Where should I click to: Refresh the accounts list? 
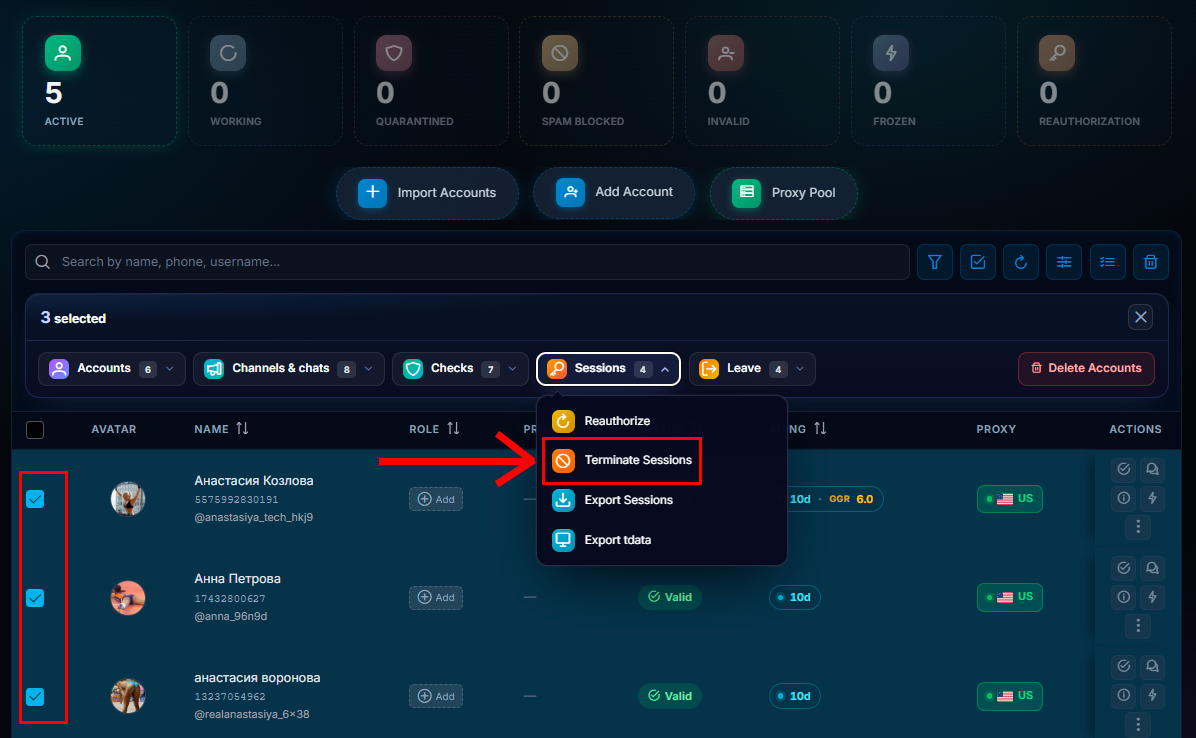[1021, 262]
